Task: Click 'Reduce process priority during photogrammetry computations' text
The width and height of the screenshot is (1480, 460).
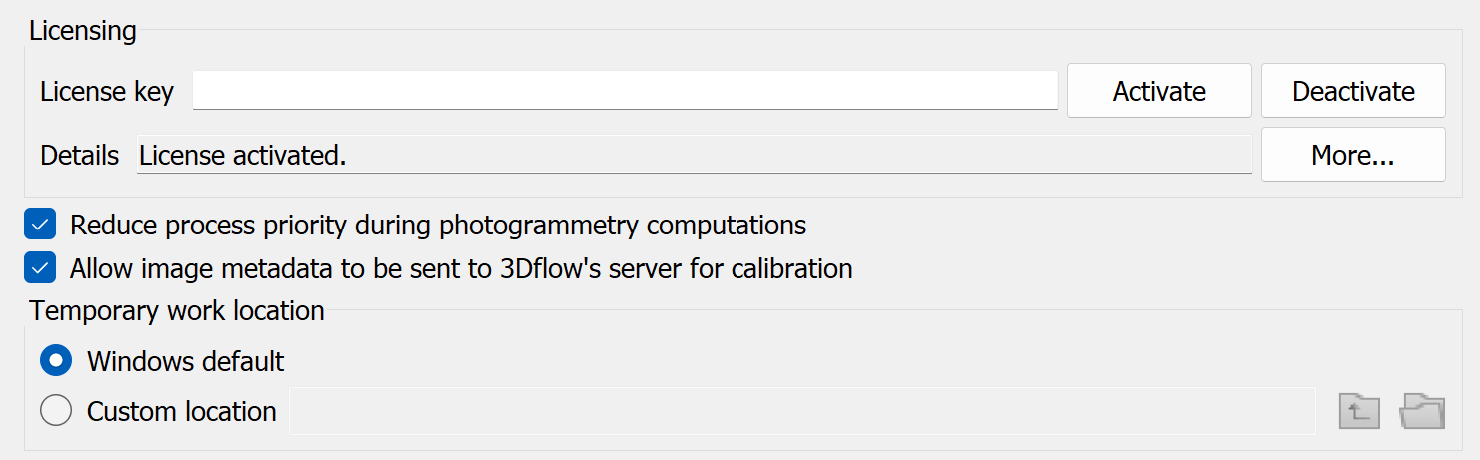Action: click(x=438, y=225)
